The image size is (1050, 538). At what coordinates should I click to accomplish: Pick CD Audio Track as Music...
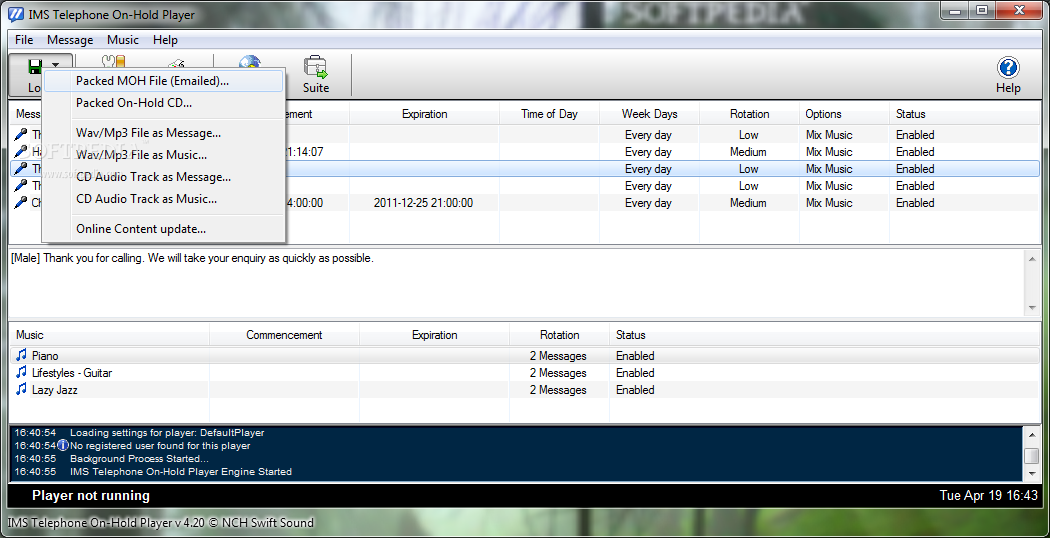(x=163, y=199)
